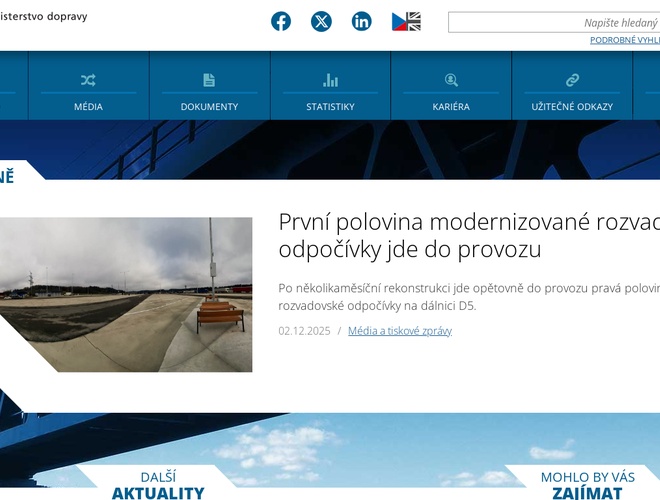This screenshot has width=660, height=500.
Task: Select the MÉDIA menu label
Action: click(x=88, y=106)
